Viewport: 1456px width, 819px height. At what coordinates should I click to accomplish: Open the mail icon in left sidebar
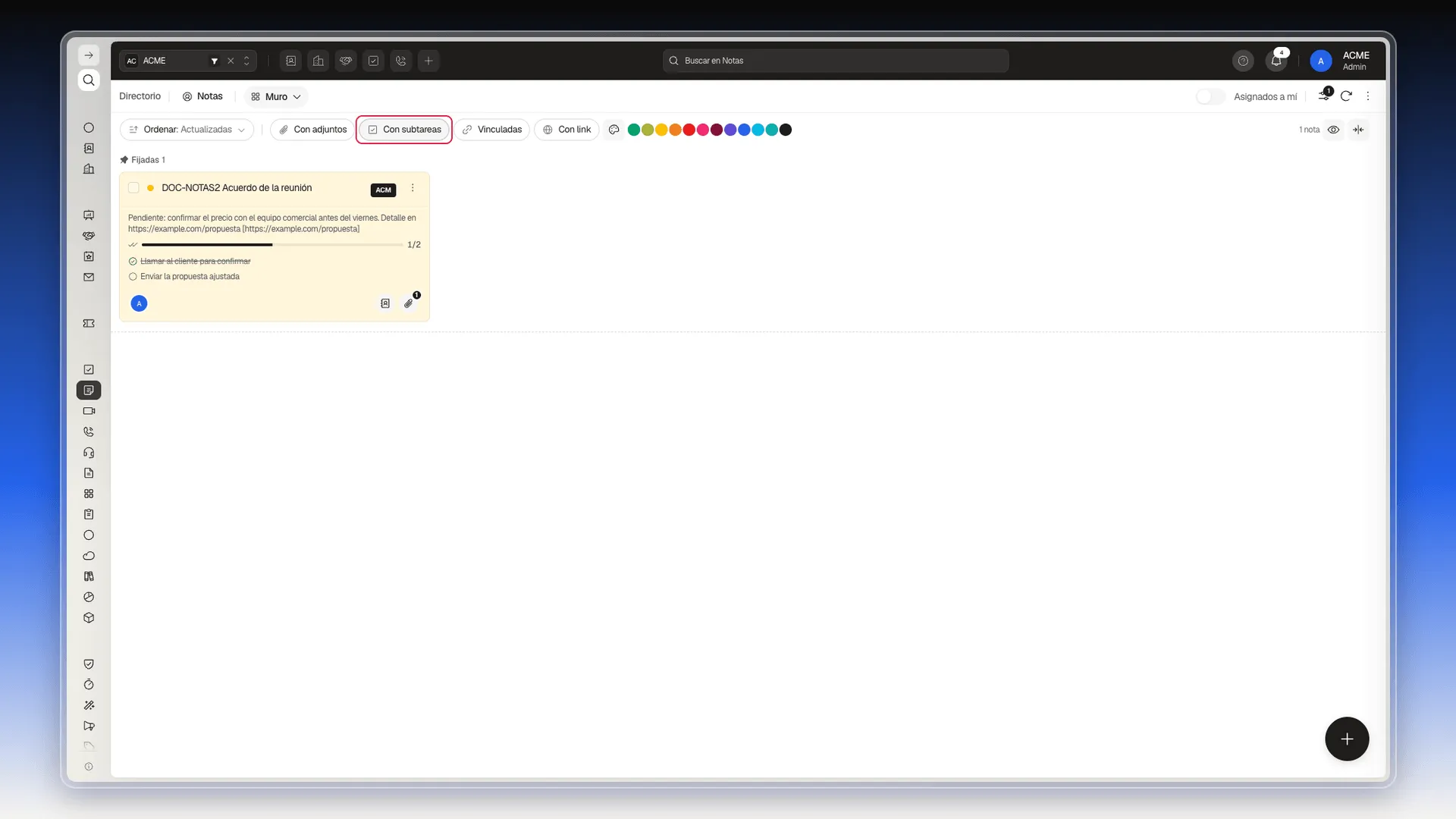tap(89, 278)
